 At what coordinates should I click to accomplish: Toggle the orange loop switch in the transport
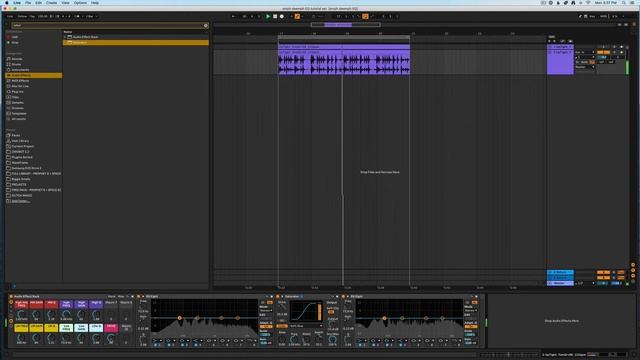tap(365, 16)
